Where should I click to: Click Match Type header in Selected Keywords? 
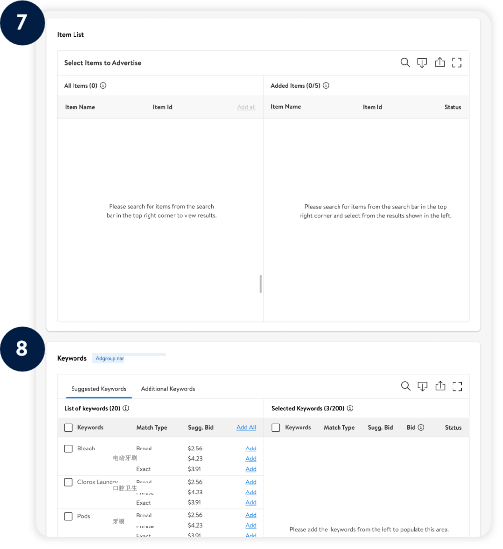click(339, 427)
